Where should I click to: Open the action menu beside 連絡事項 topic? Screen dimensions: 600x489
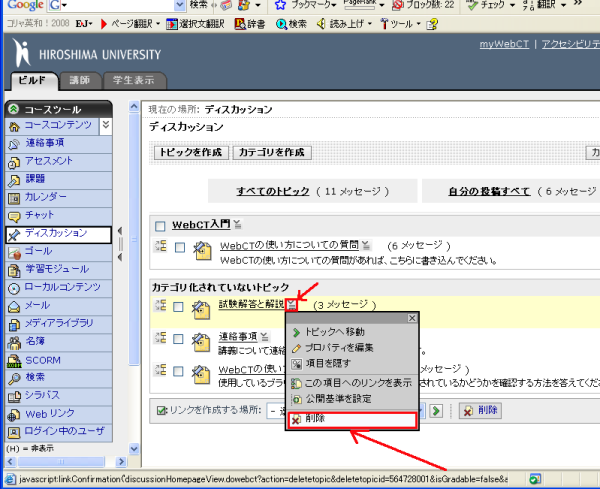tap(264, 337)
